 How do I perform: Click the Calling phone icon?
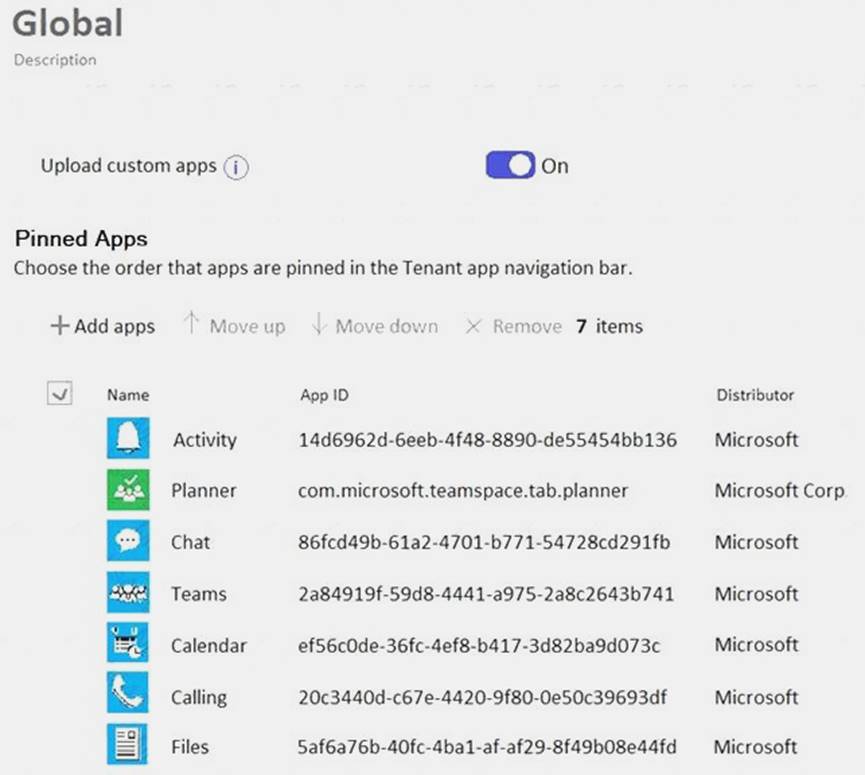click(x=128, y=697)
